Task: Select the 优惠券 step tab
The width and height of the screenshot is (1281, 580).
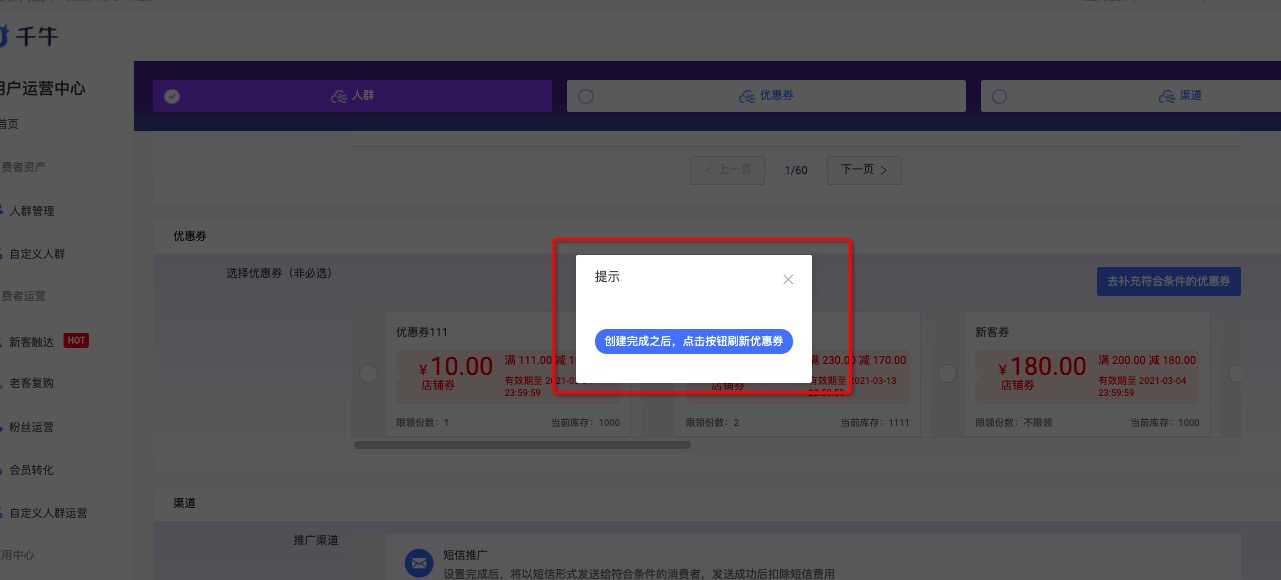Action: 766,96
